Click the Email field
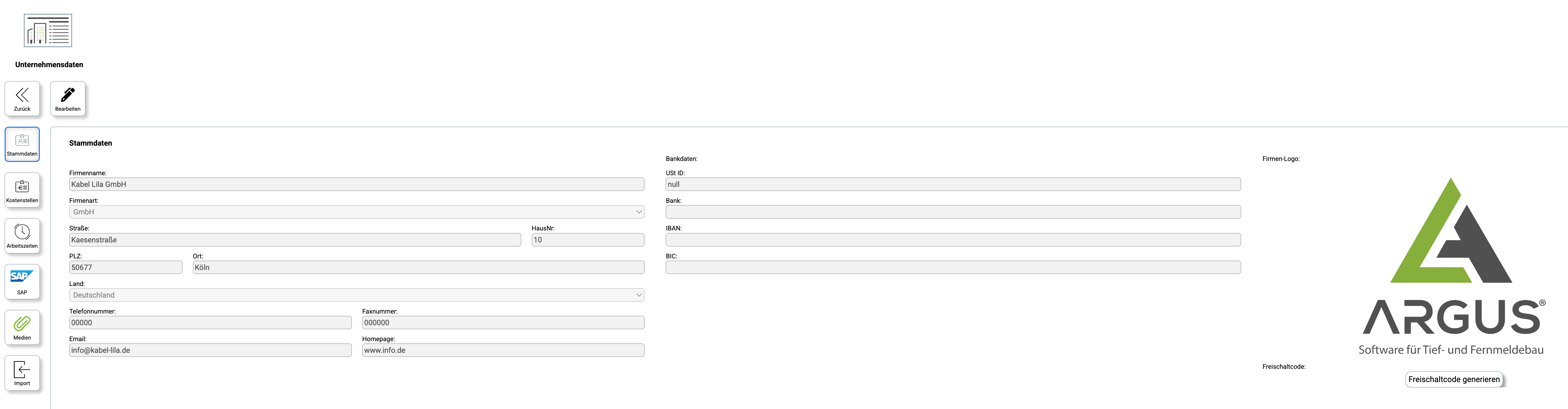Viewport: 1568px width, 409px height. (x=210, y=350)
